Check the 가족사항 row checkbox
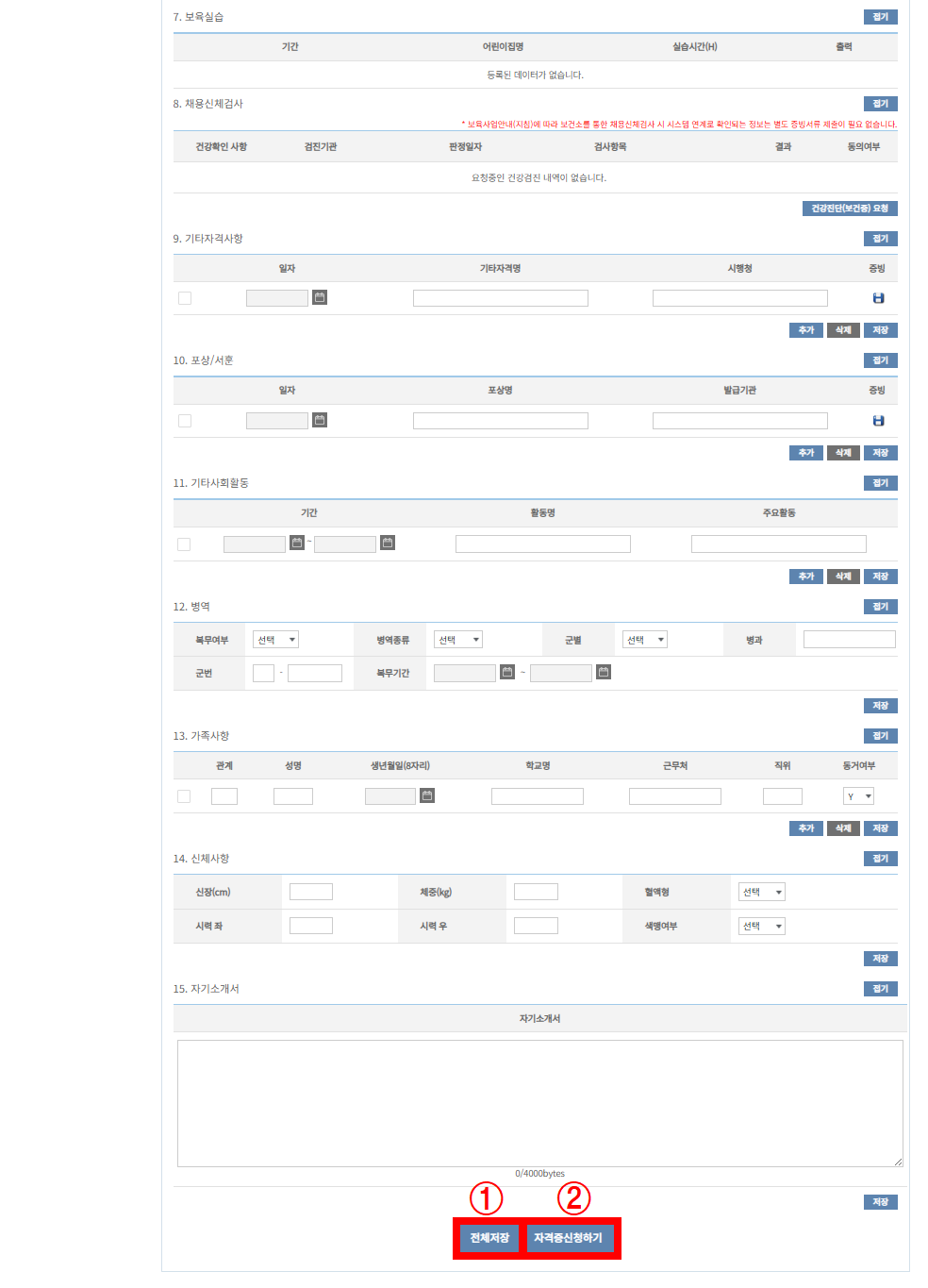The width and height of the screenshot is (928, 1288). click(x=184, y=796)
